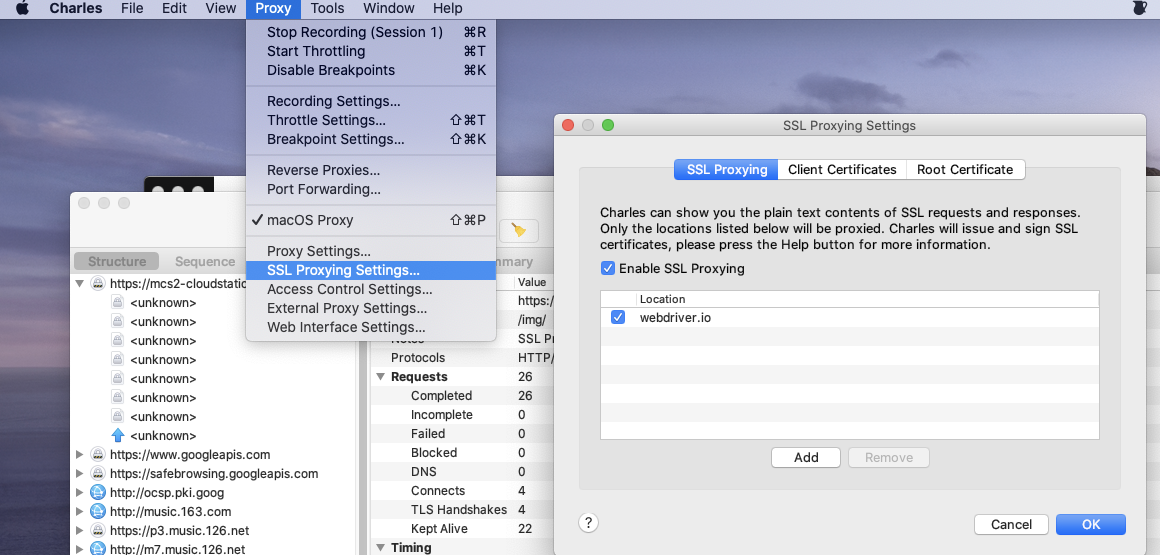Click the OK button
The width and height of the screenshot is (1160, 555).
tap(1090, 525)
